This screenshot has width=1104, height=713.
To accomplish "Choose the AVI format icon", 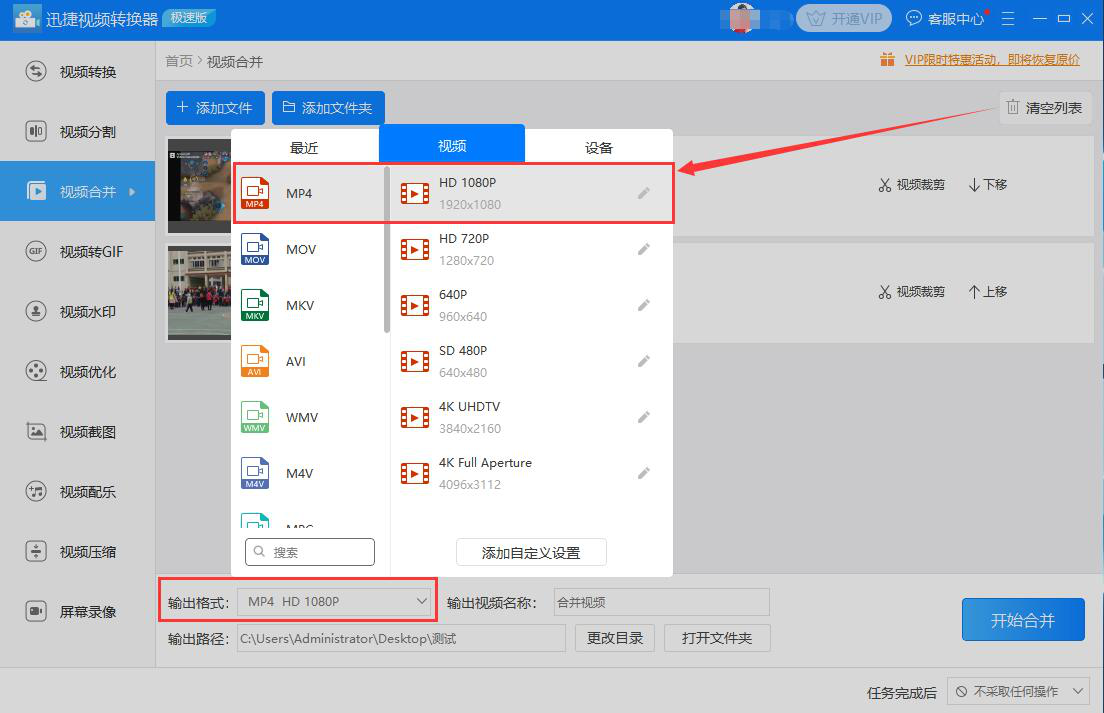I will click(x=255, y=361).
